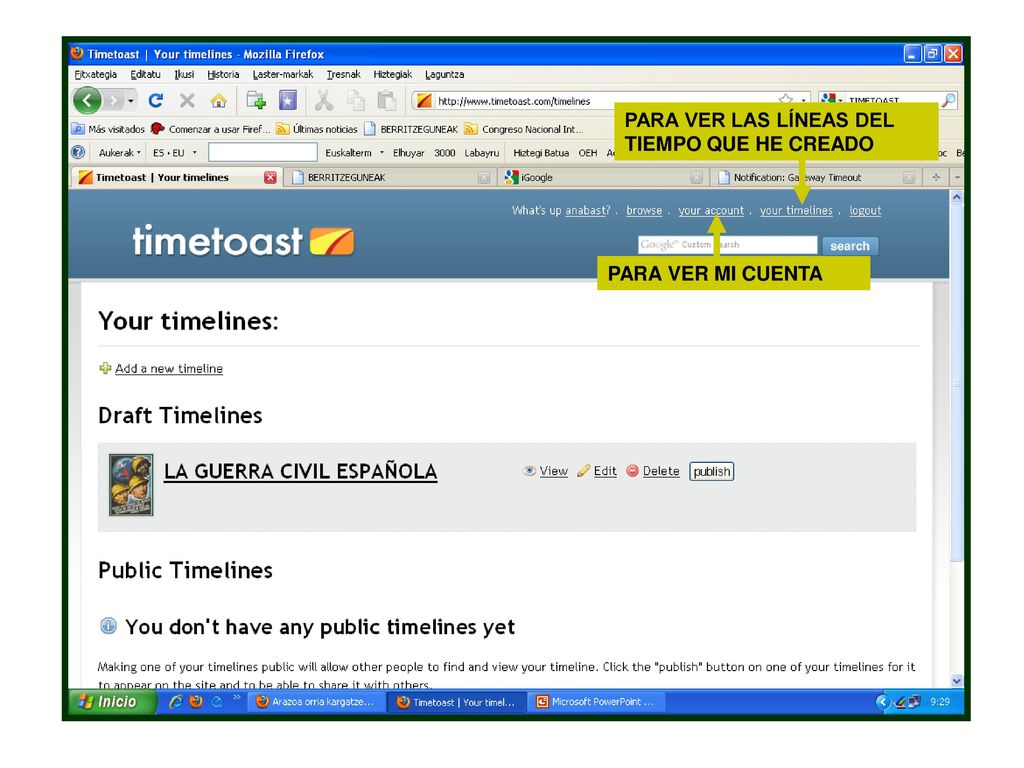
Task: Open the Microsoft PowerPoint taskbar item
Action: click(x=596, y=702)
